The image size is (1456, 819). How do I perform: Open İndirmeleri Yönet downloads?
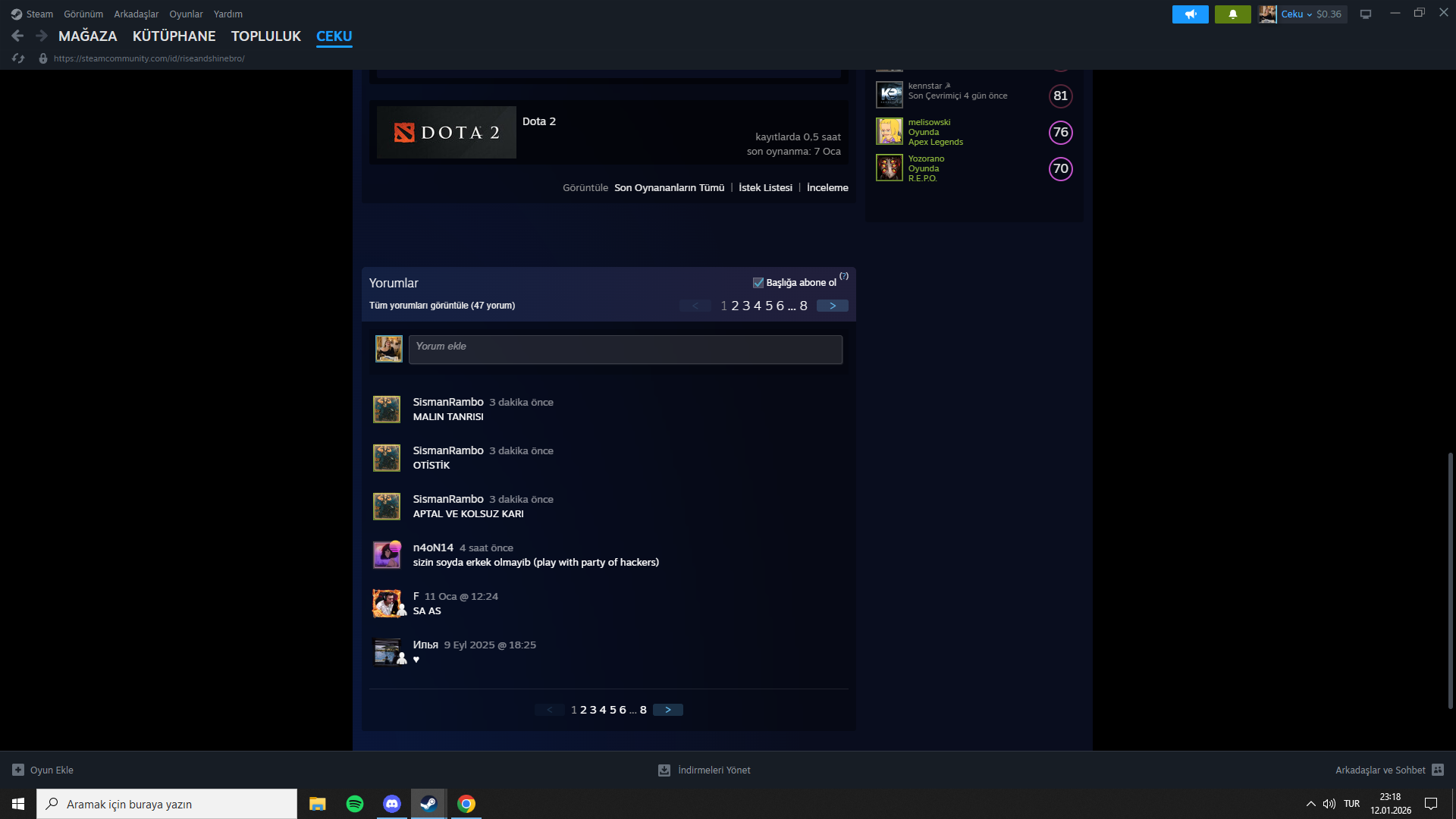[x=704, y=770]
